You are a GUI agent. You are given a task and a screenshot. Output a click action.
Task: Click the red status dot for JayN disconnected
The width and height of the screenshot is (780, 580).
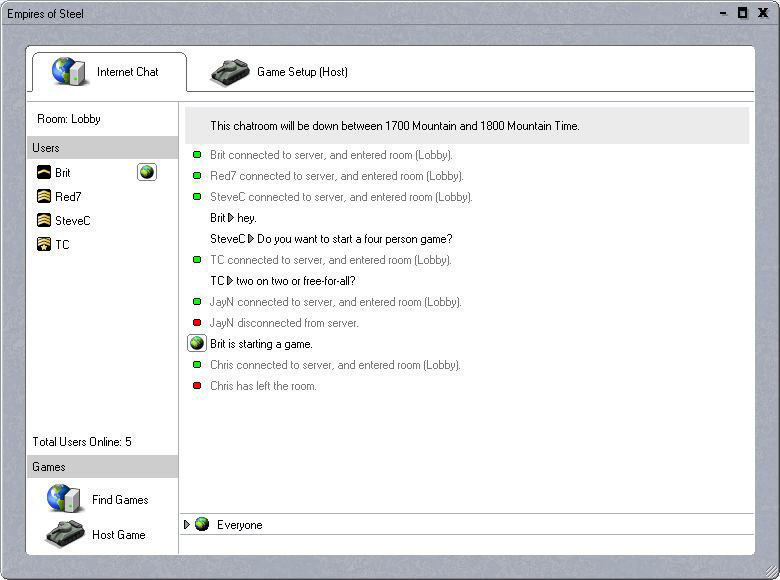tap(197, 322)
